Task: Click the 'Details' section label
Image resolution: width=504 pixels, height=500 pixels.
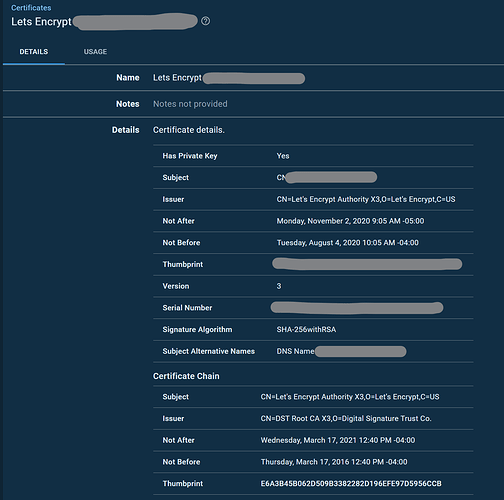Action: [126, 130]
